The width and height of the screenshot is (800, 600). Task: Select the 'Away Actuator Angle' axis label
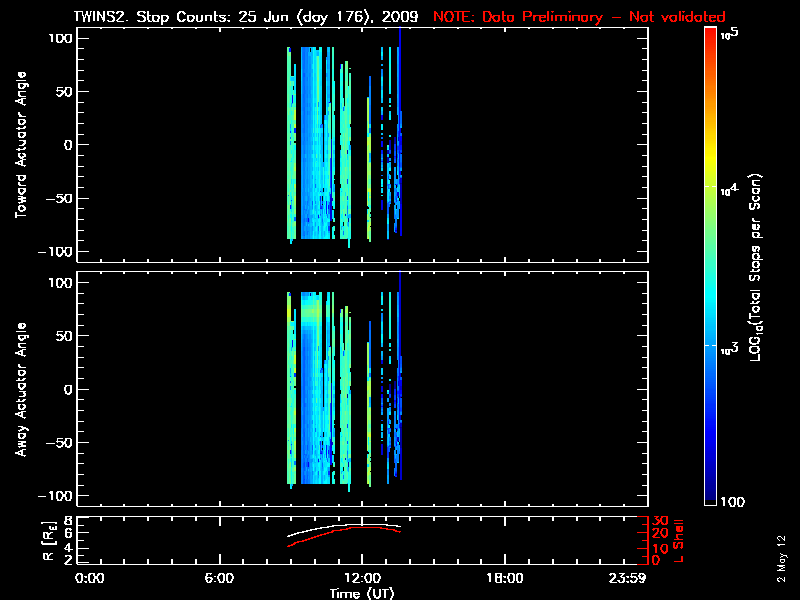tap(20, 390)
